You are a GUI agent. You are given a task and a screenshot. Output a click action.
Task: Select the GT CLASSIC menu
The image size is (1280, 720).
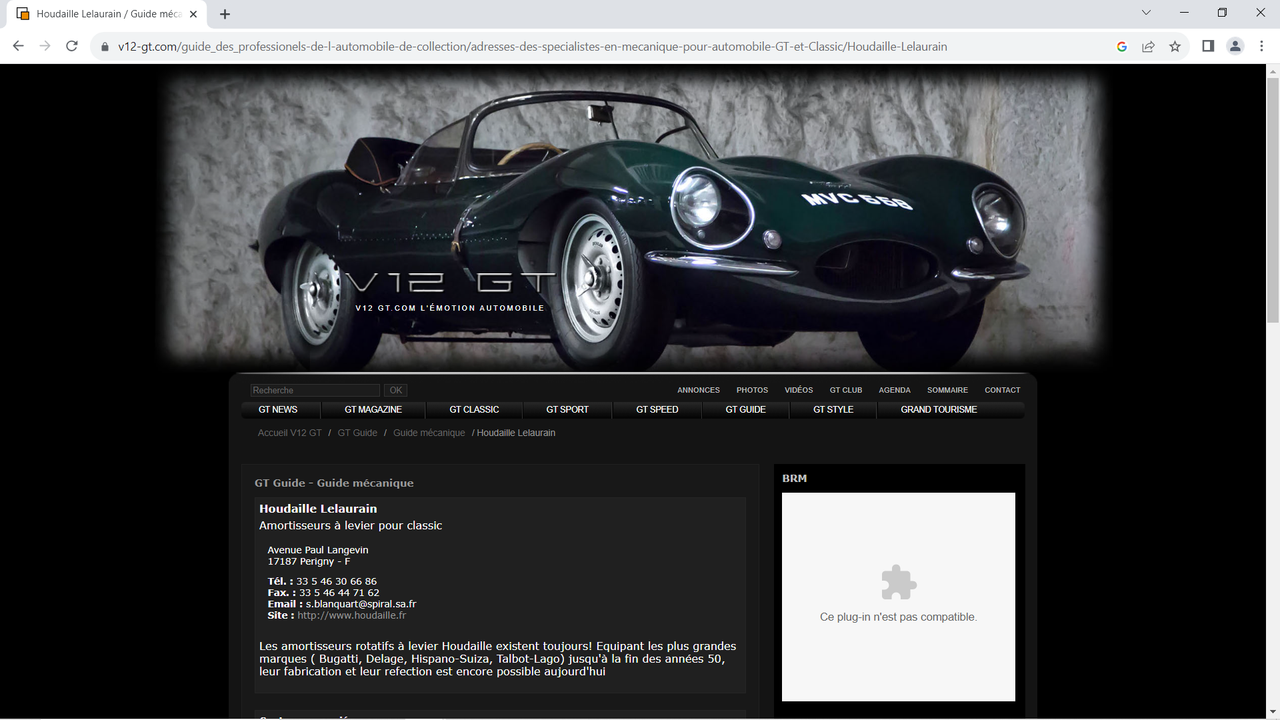[474, 410]
